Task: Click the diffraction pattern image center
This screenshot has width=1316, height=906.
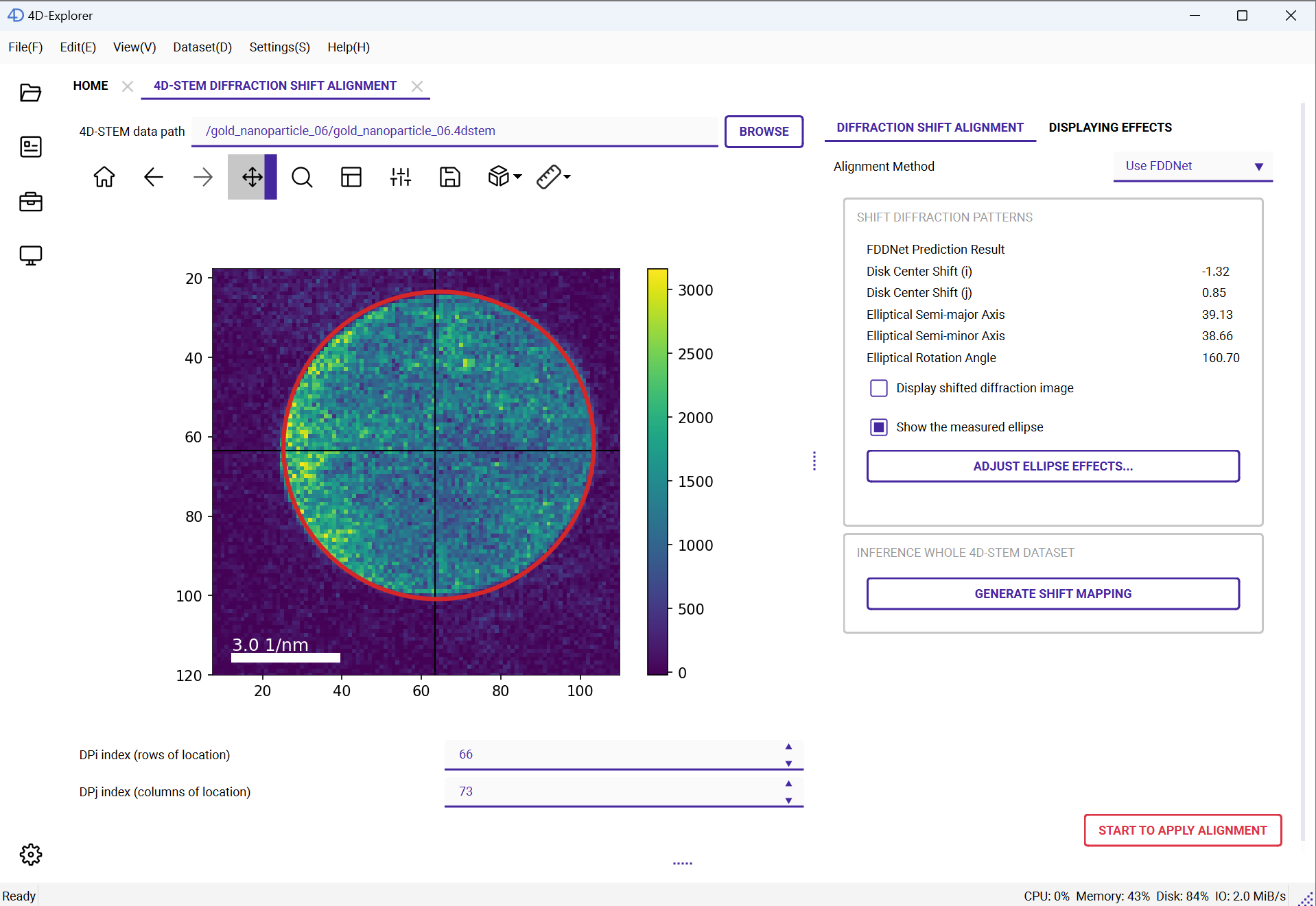Action: 416,471
